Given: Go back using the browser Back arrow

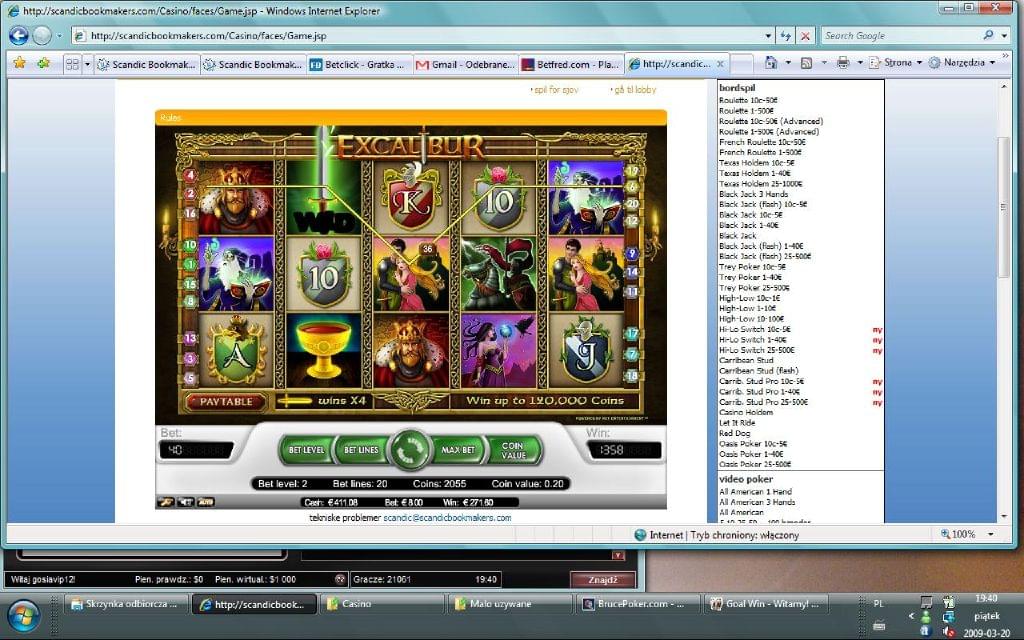Looking at the screenshot, I should (18, 35).
